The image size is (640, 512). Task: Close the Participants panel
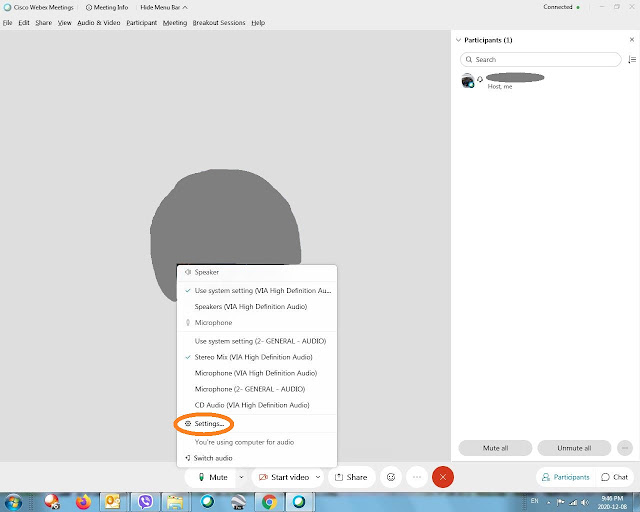pyautogui.click(x=632, y=40)
